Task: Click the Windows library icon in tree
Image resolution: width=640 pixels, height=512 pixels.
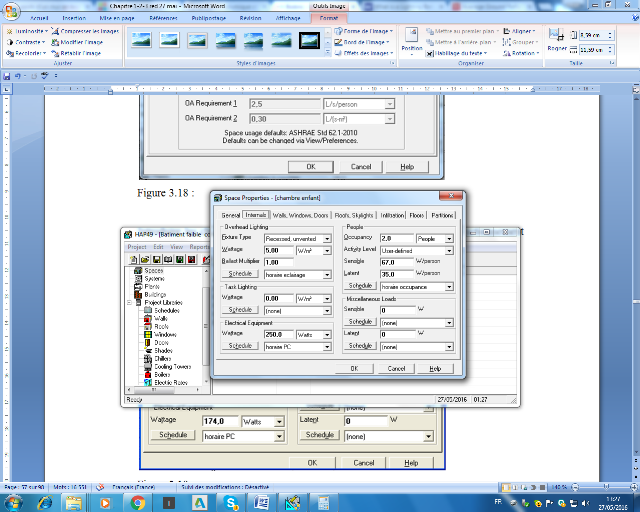Action: [146, 334]
